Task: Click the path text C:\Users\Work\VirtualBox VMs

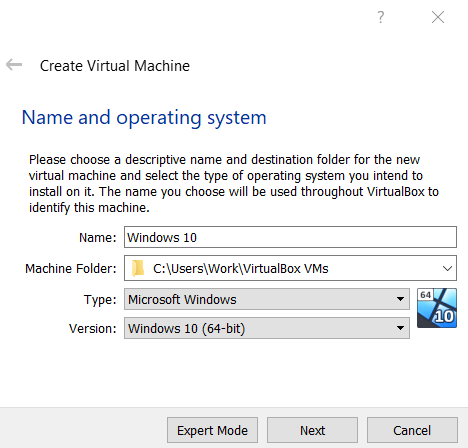Action: click(x=241, y=269)
